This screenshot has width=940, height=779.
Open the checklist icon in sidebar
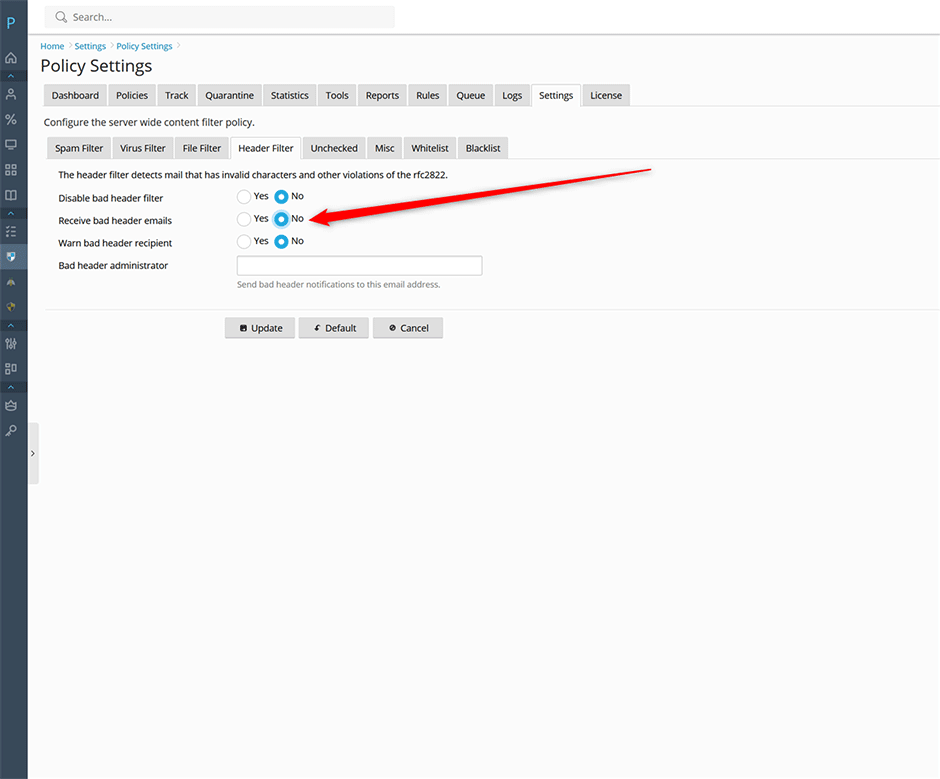pos(11,231)
